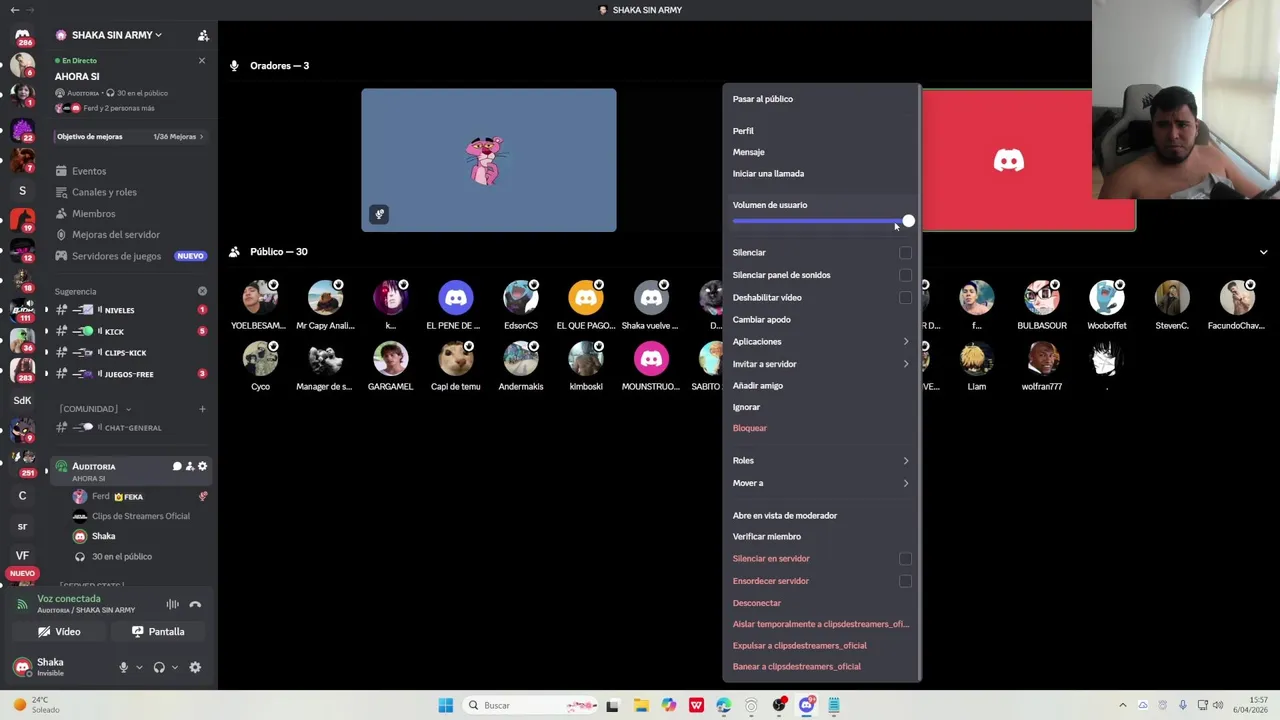Open Mejoras del servidor
This screenshot has width=1280, height=720.
115,234
